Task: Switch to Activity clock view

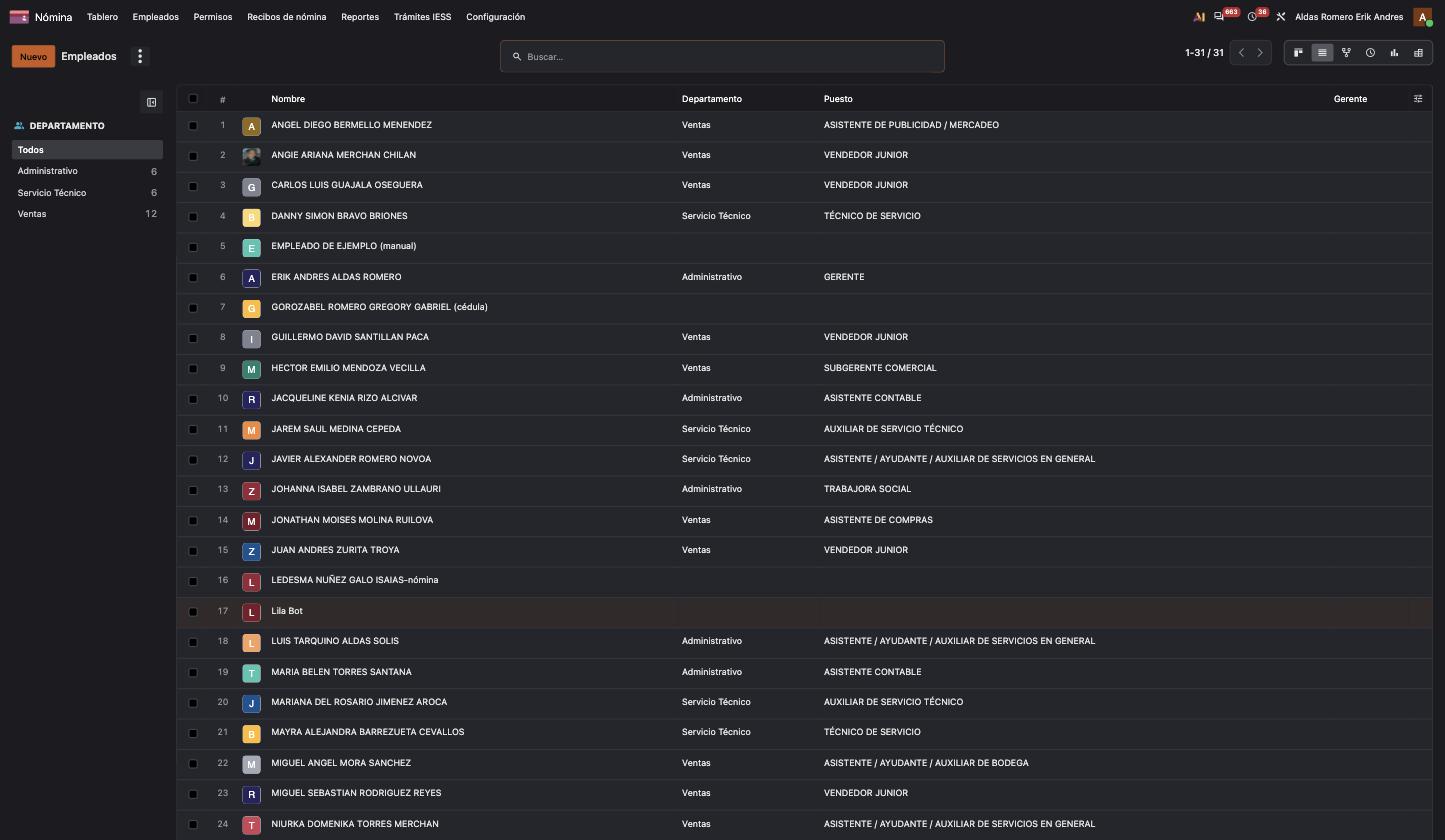Action: (x=1370, y=53)
